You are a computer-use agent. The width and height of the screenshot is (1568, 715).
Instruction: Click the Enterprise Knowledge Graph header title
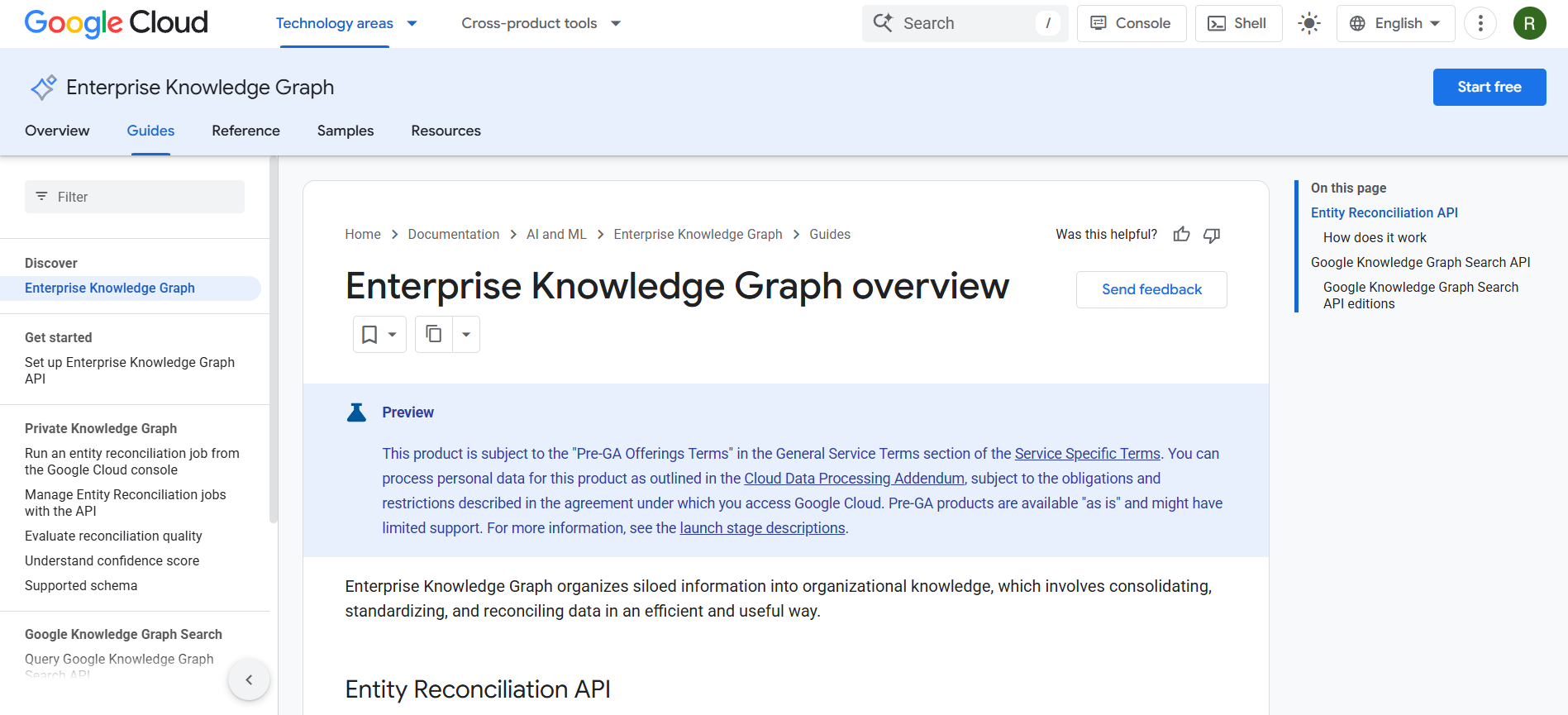tap(200, 88)
